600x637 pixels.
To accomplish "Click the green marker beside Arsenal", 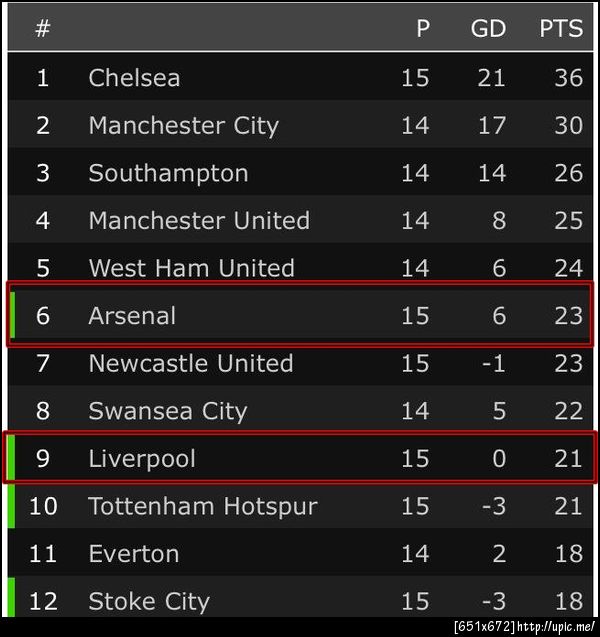I will pos(12,316).
